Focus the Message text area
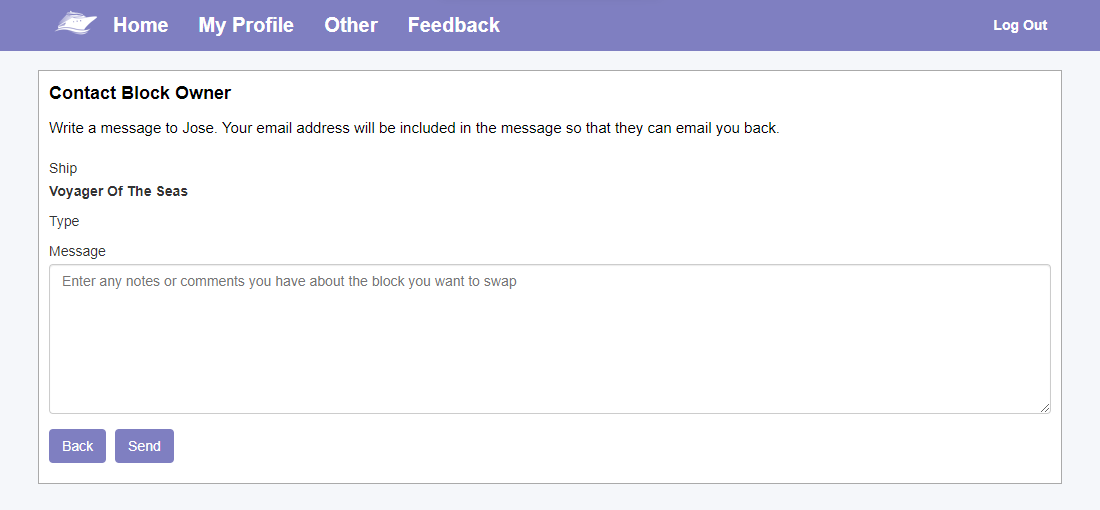This screenshot has height=510, width=1100. click(x=550, y=339)
